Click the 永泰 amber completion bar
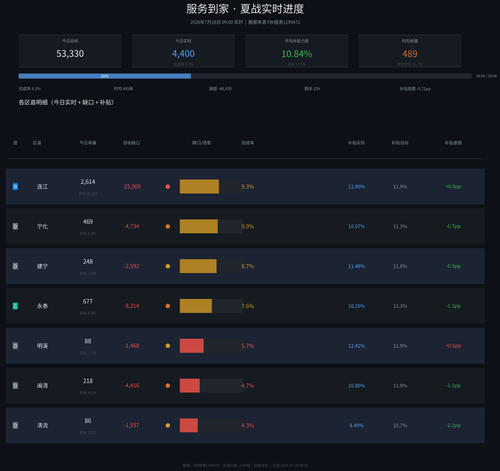The image size is (500, 471). coord(196,306)
